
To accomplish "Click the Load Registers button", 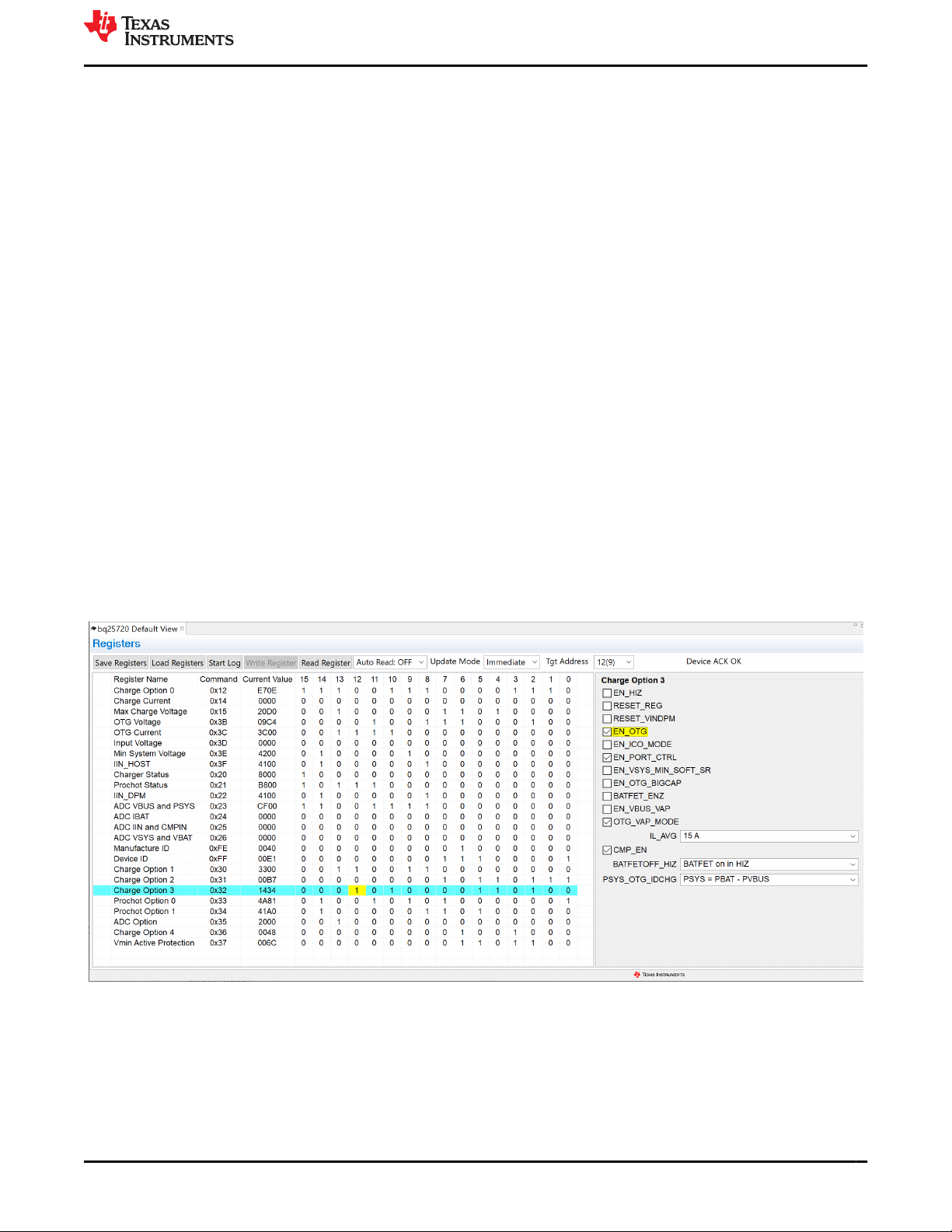I will 177,663.
